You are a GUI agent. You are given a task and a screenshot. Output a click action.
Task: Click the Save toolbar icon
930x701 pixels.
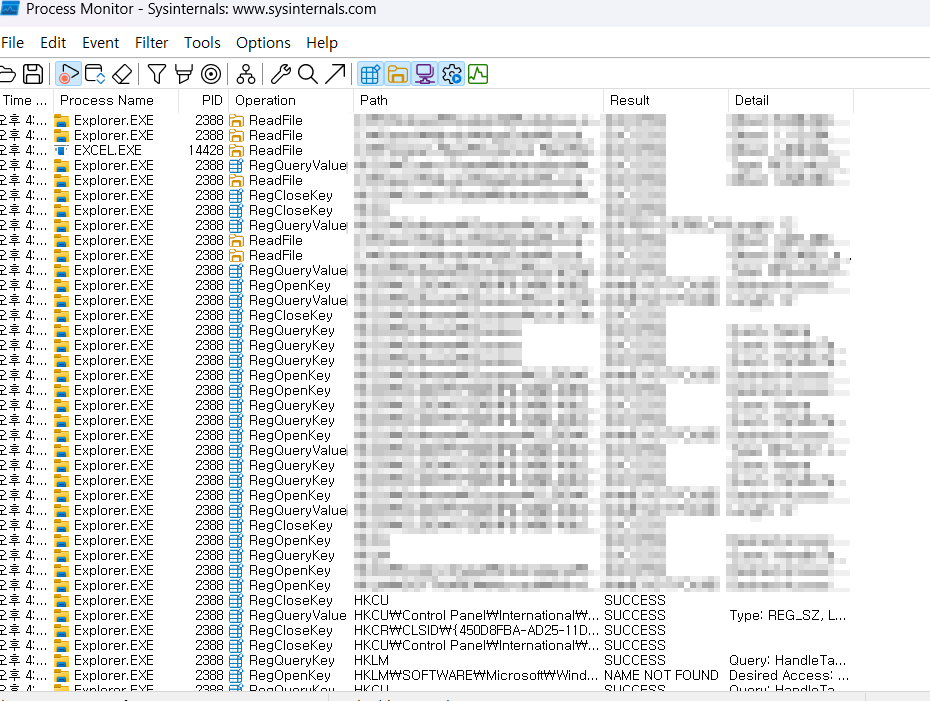[x=33, y=74]
